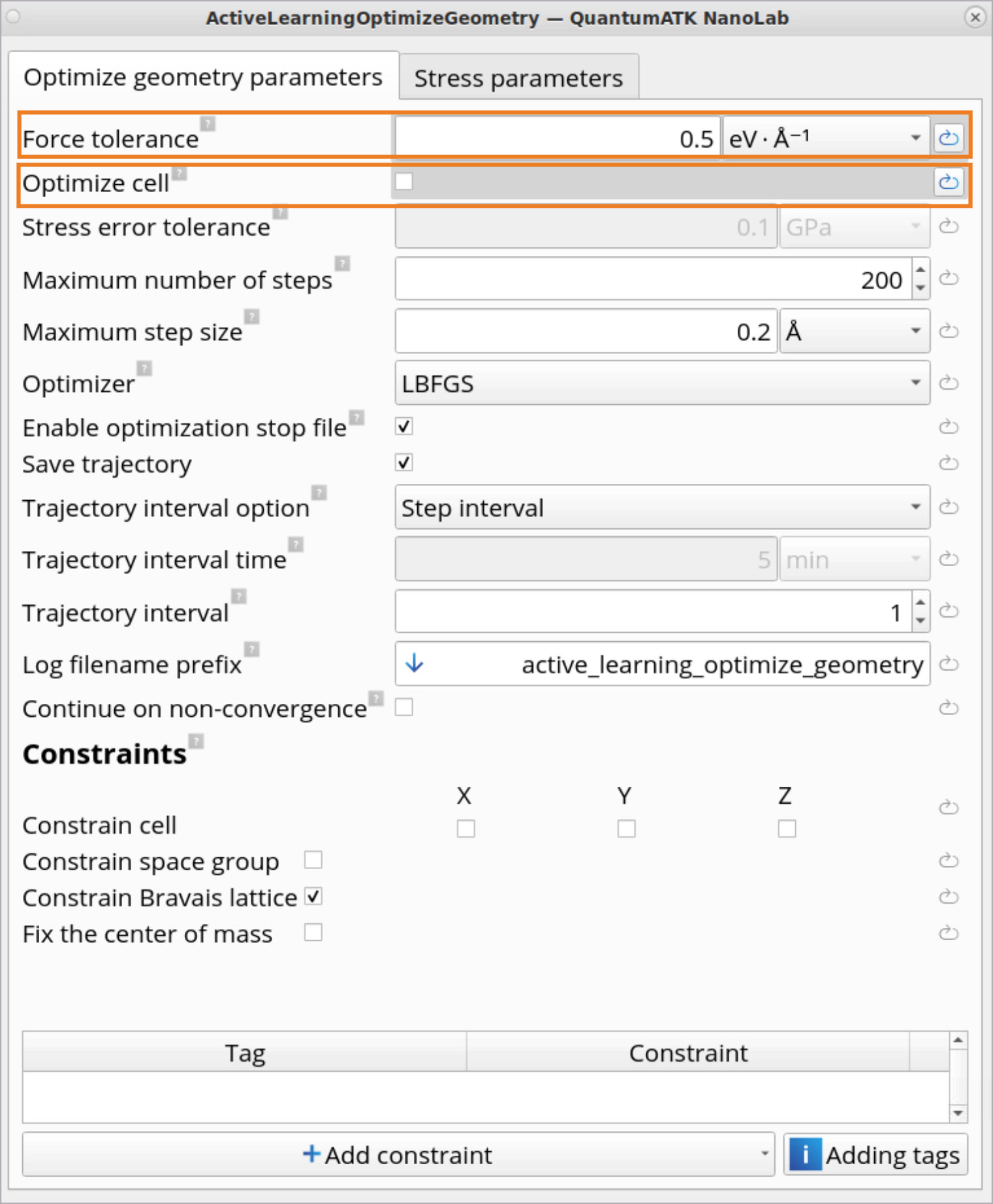Click Maximum number of steps field
993x1204 pixels.
(654, 279)
